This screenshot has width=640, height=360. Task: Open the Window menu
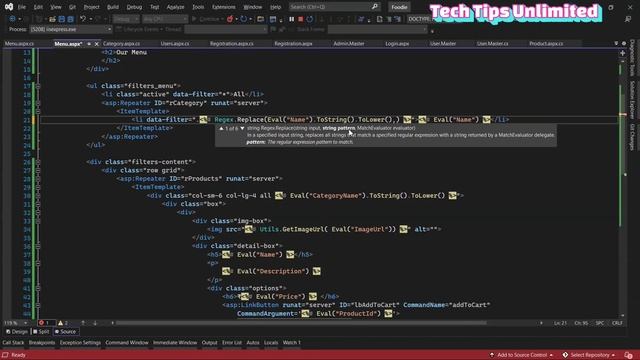[253, 7]
